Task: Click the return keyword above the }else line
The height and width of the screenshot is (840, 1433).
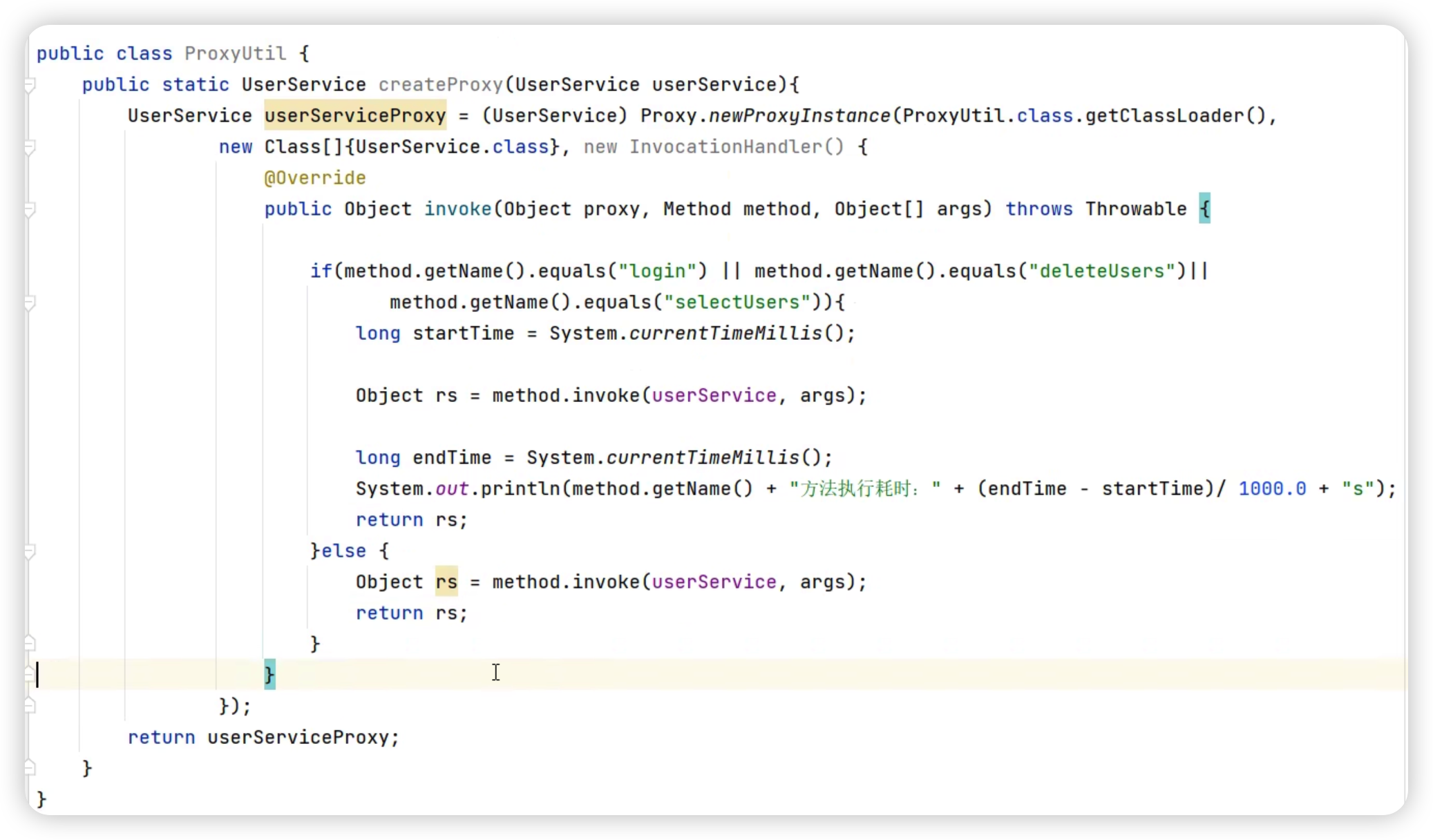Action: [x=389, y=519]
